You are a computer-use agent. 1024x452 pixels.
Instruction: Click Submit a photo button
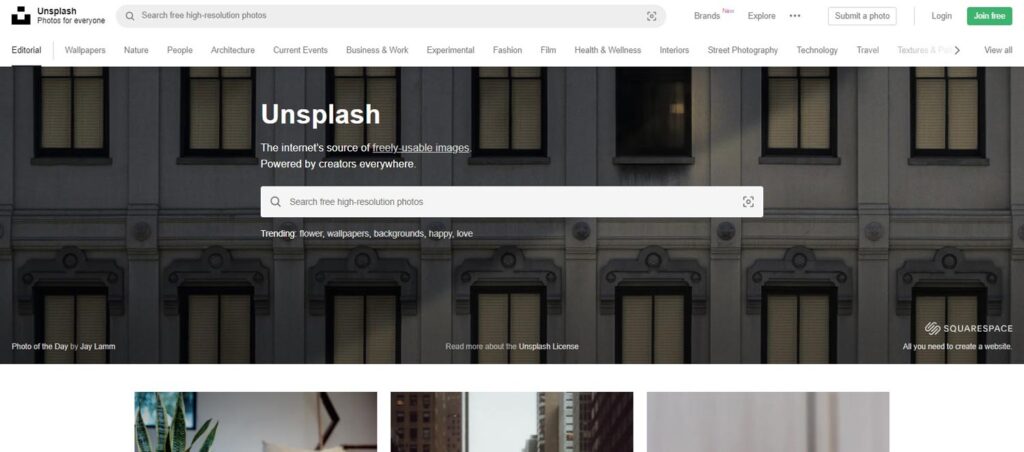point(862,16)
